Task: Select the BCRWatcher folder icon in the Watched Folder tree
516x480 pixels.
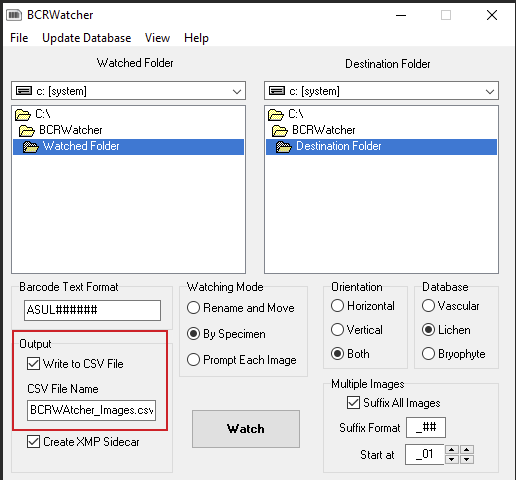Action: [27, 131]
